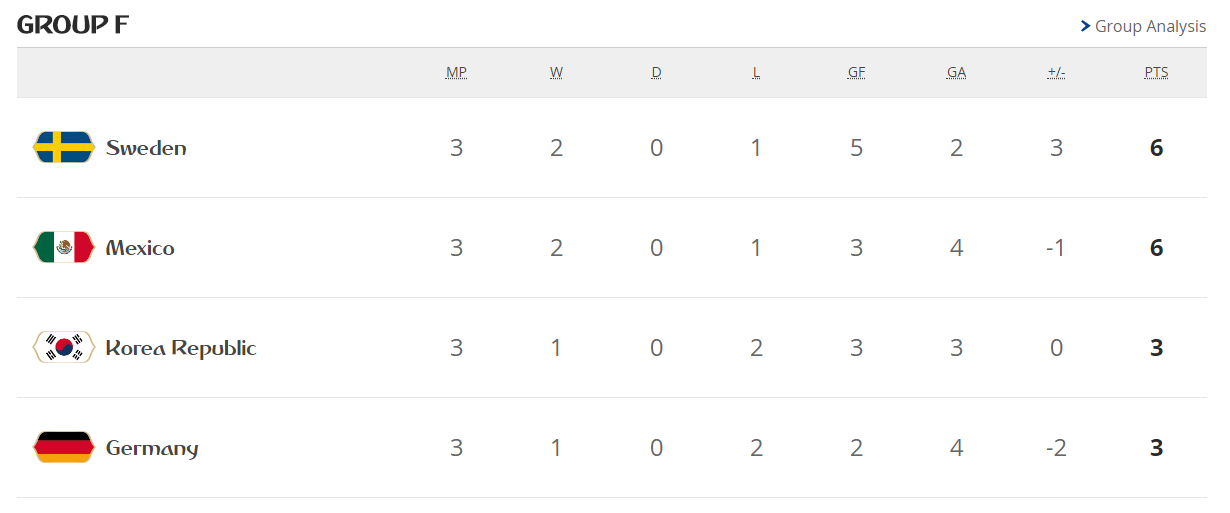Image resolution: width=1230 pixels, height=513 pixels.
Task: Select the Germany team name
Action: click(x=152, y=449)
